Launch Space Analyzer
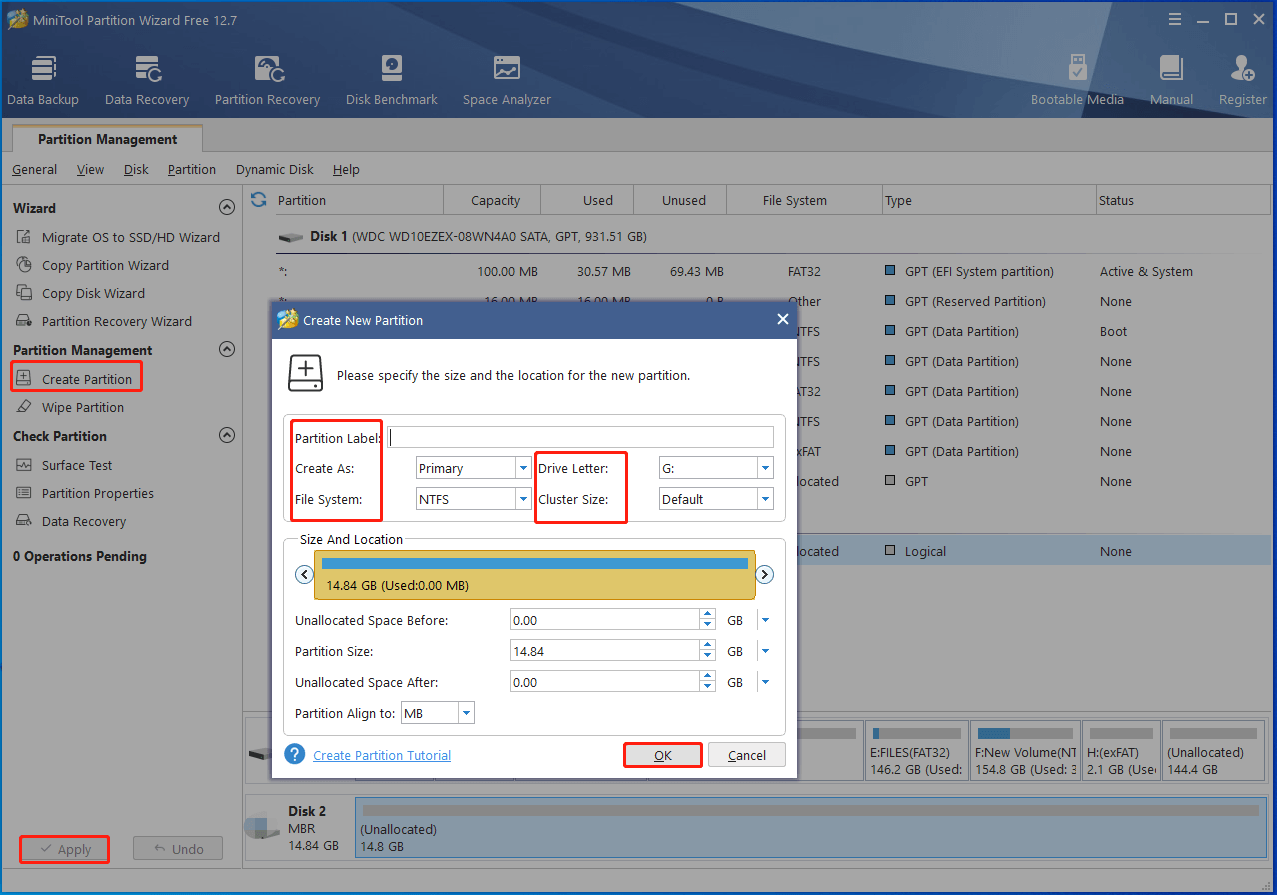 [506, 78]
